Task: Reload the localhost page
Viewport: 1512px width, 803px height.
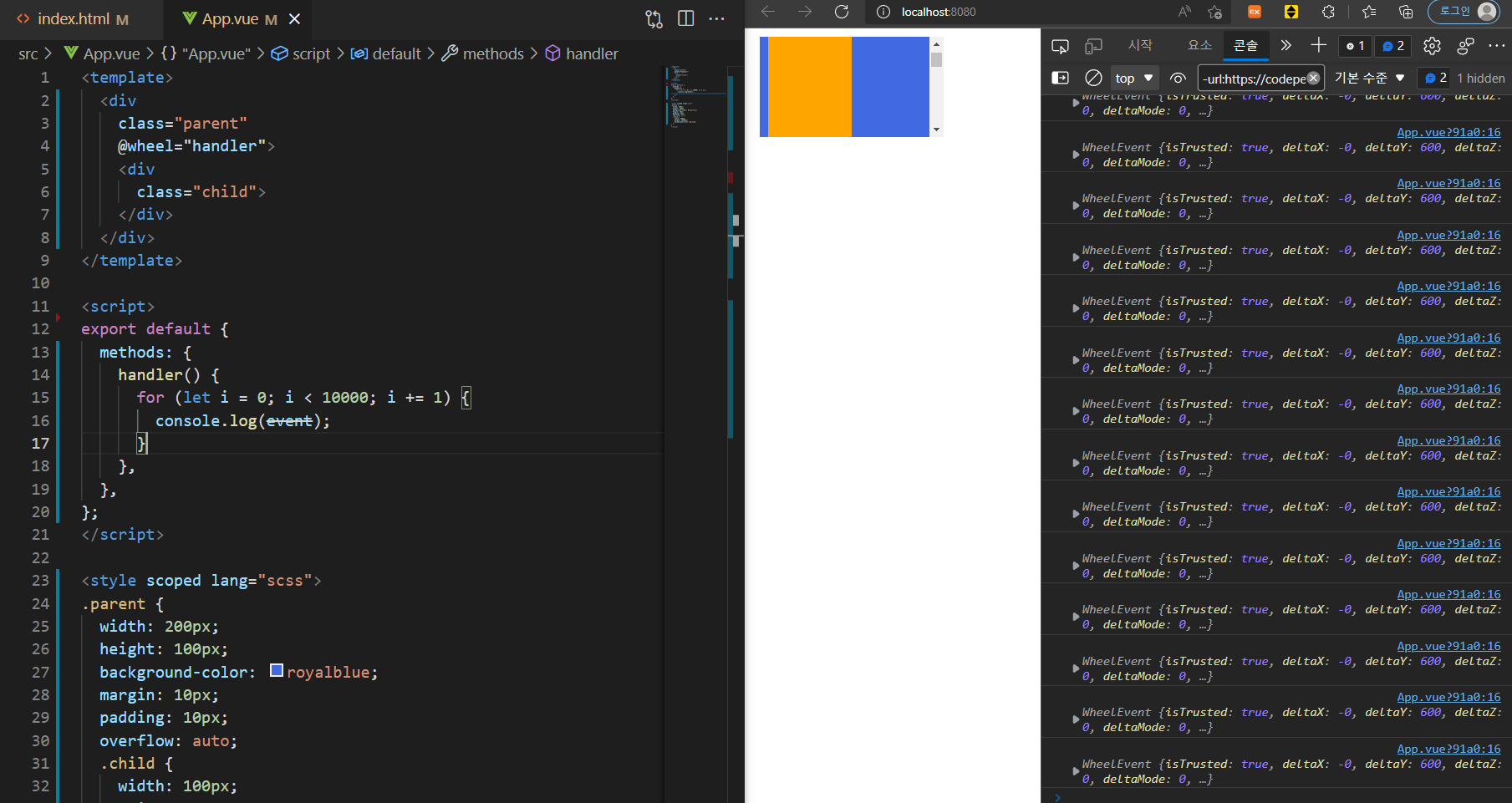Action: (842, 12)
